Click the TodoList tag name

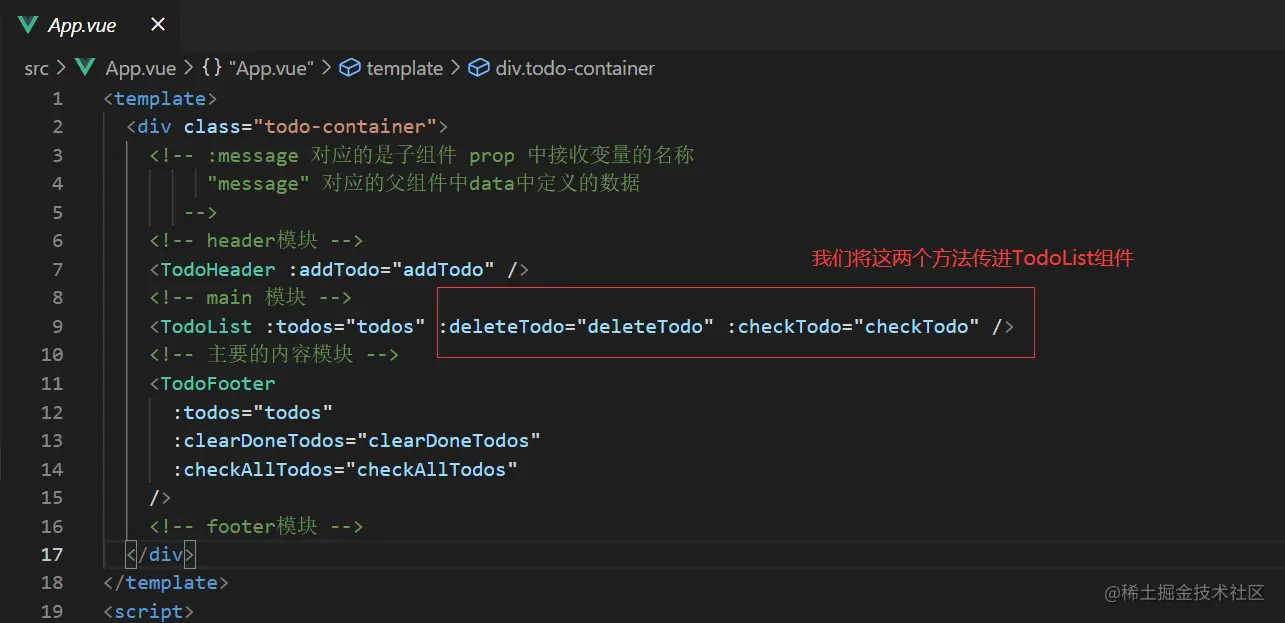(x=207, y=326)
